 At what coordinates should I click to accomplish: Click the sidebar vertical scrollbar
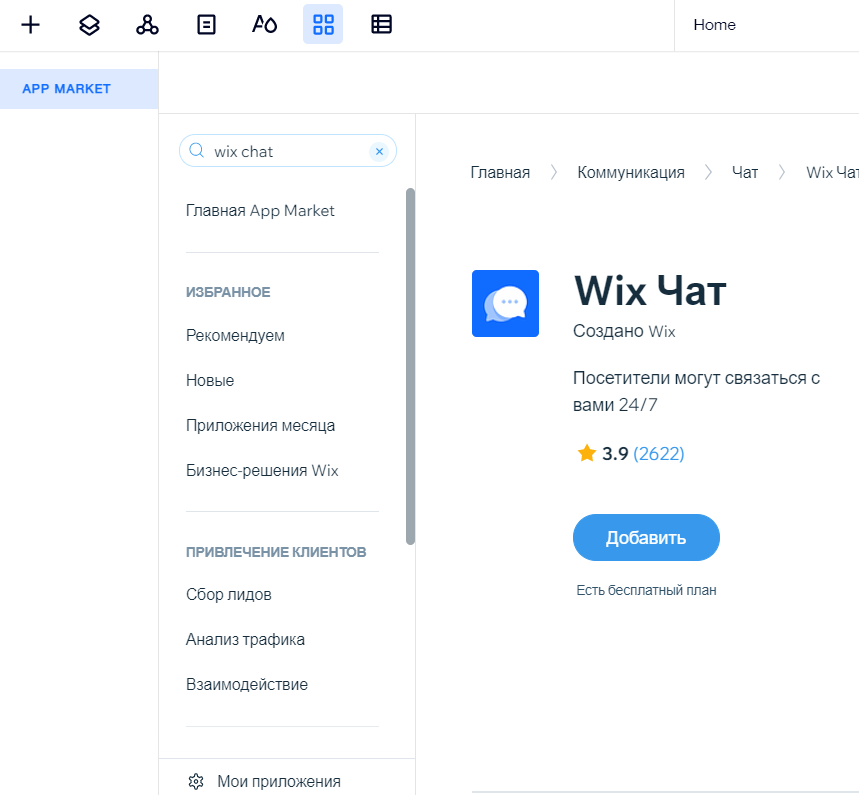click(x=410, y=367)
